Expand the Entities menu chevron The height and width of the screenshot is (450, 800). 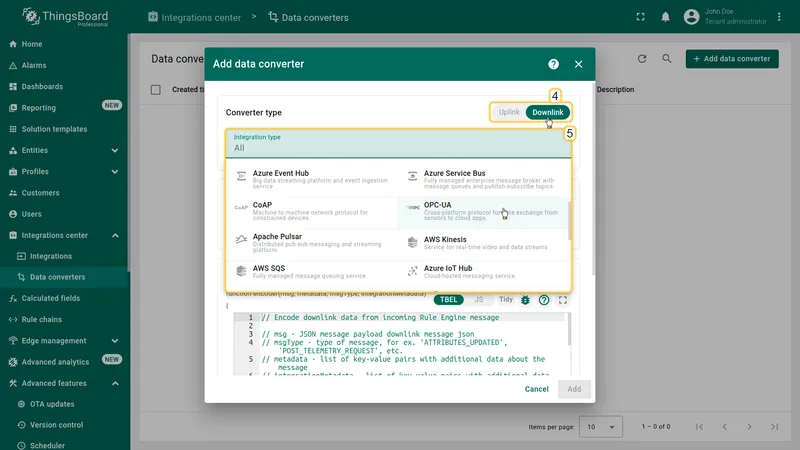click(x=115, y=151)
